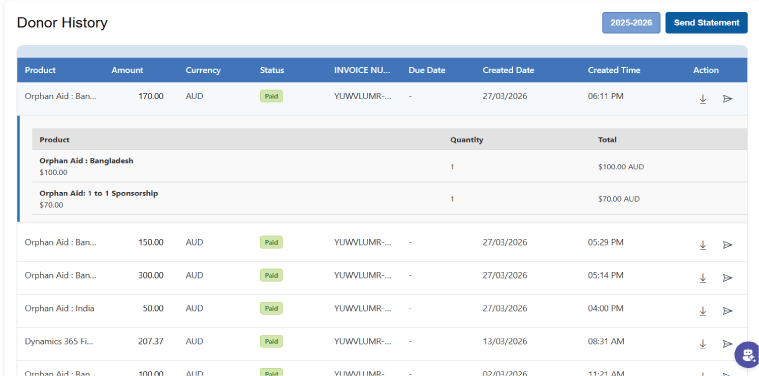Click the Paid badge on the 207.37 row

tap(271, 341)
